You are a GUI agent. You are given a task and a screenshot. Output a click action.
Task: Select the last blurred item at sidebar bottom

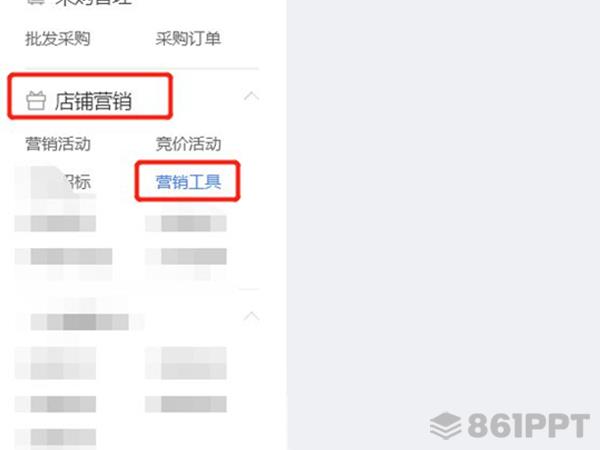[x=55, y=437]
